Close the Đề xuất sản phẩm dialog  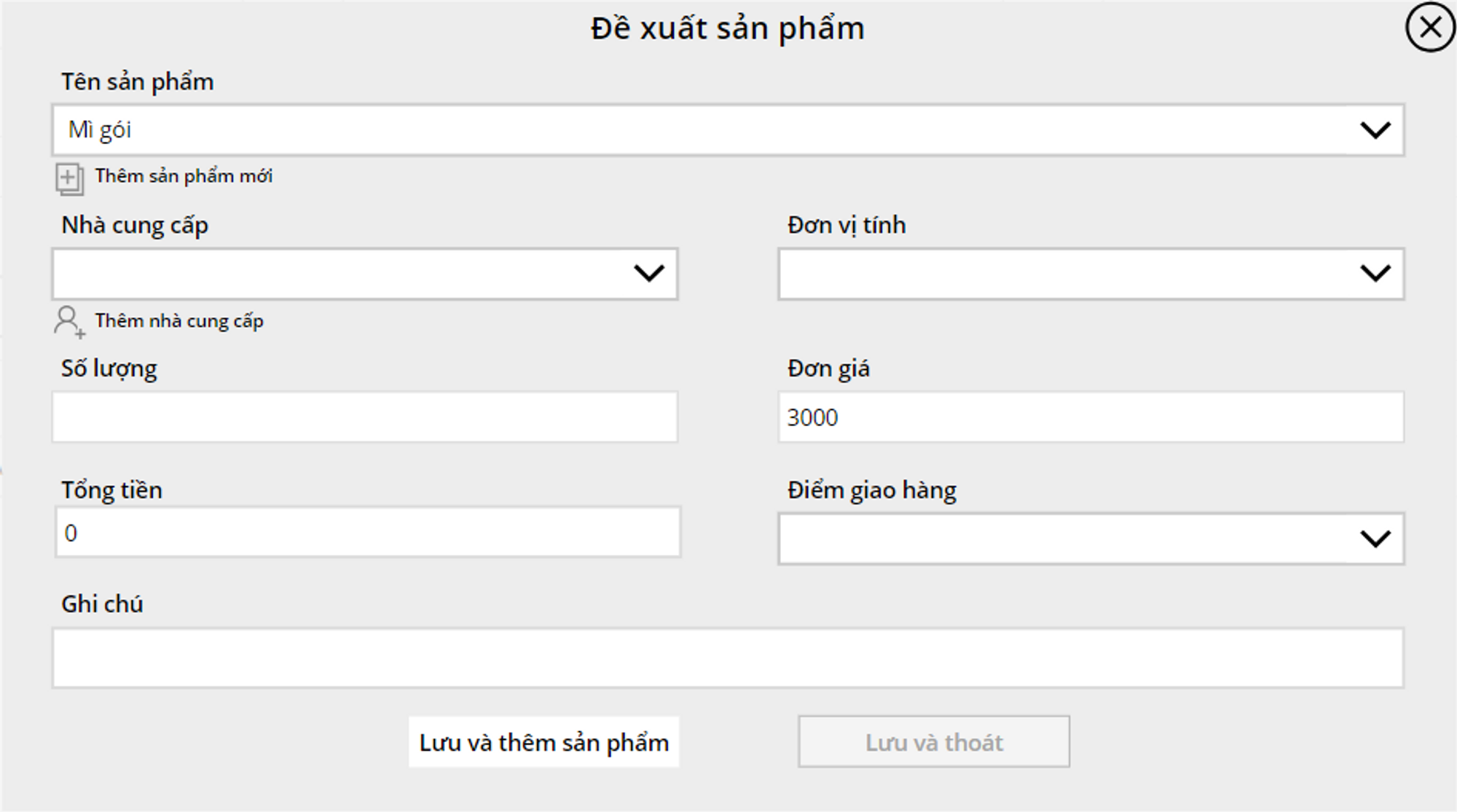[x=1430, y=28]
